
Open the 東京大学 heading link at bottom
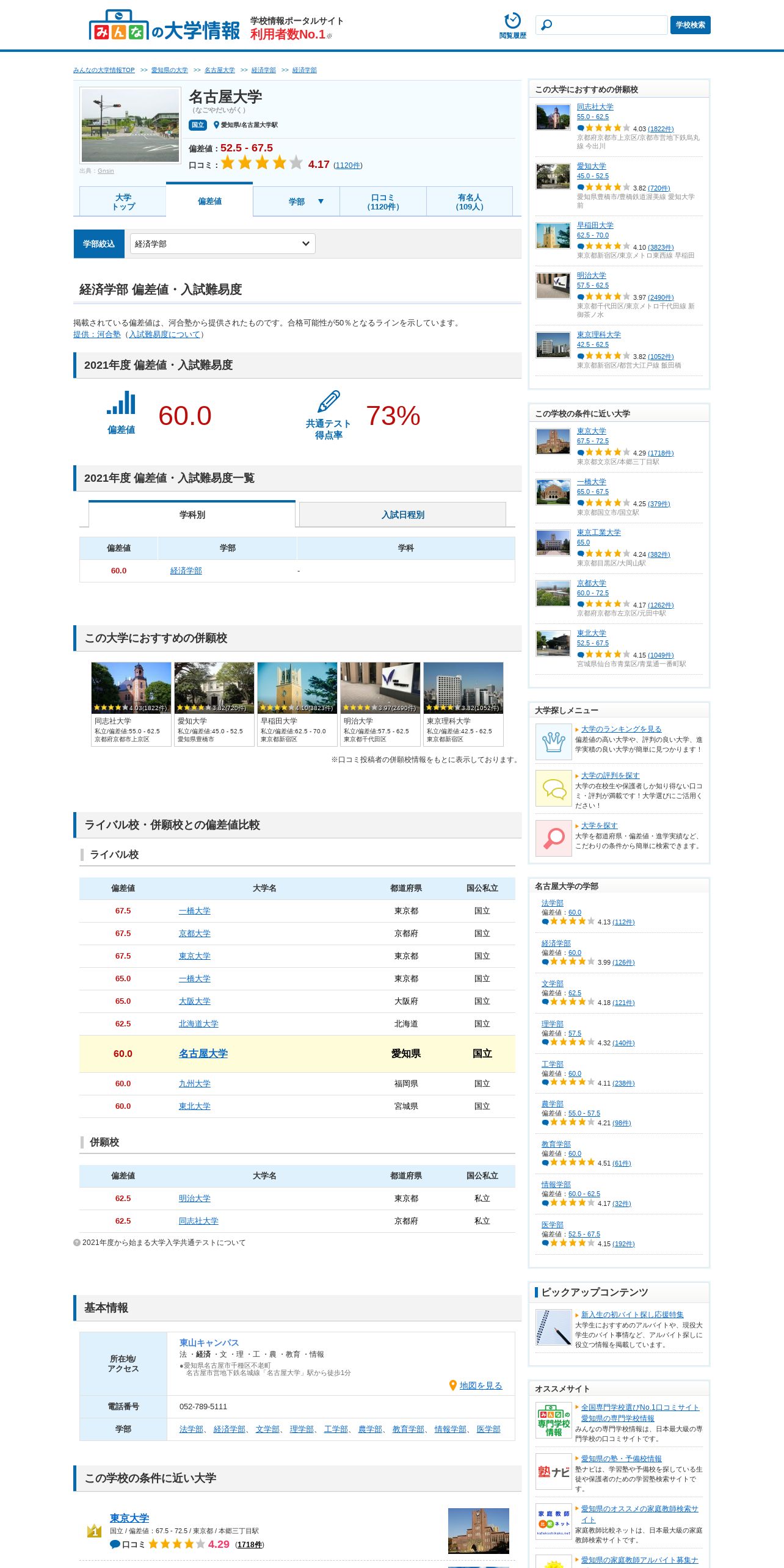[129, 1518]
